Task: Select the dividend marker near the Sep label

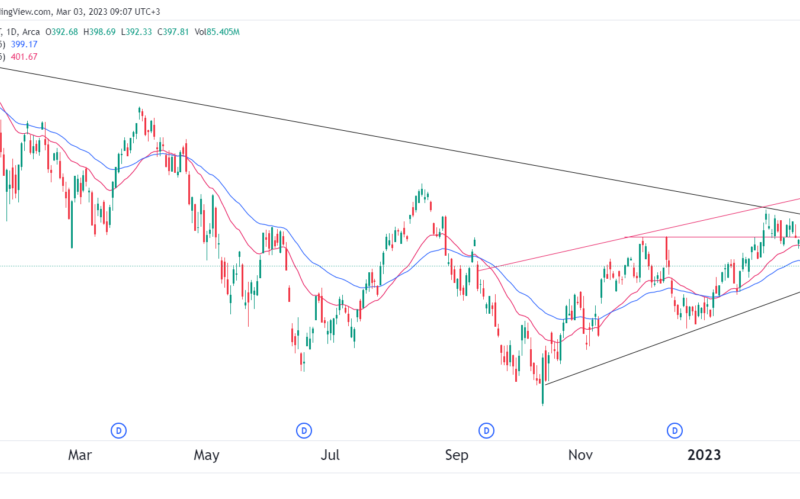Action: click(x=487, y=431)
